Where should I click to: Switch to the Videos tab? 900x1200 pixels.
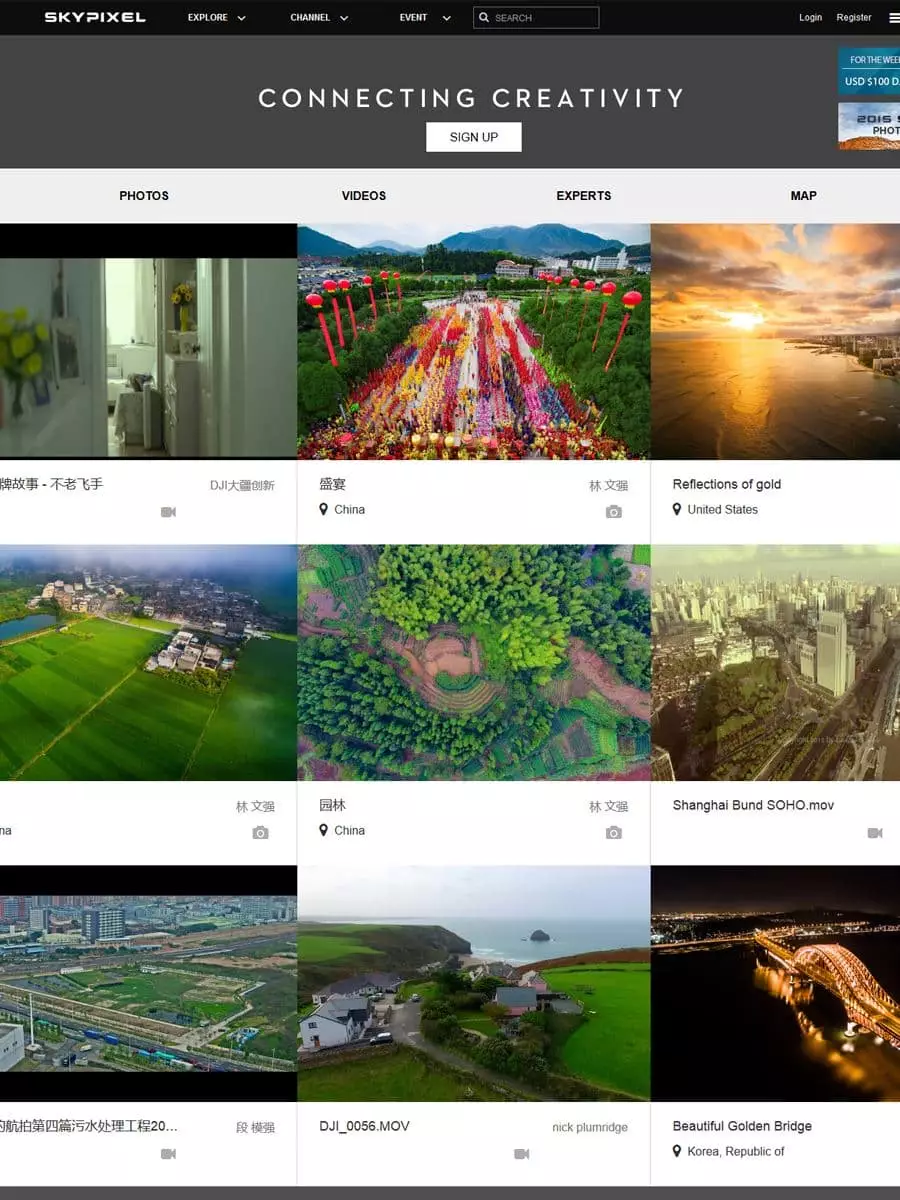[x=364, y=196]
